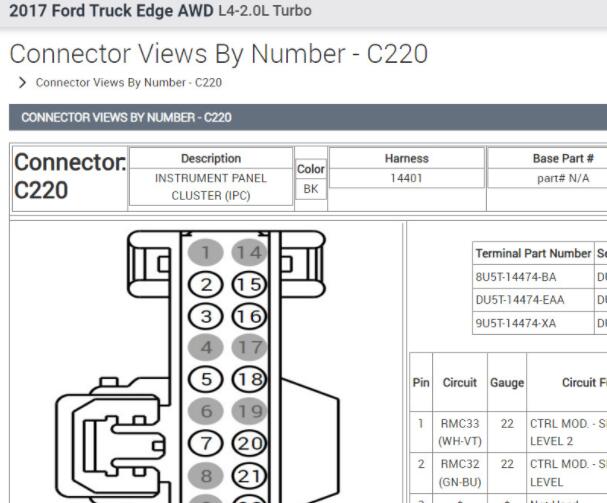Open the 'Connector Views By Number - C220' breadcrumb link
607x503 pixels.
tap(129, 82)
